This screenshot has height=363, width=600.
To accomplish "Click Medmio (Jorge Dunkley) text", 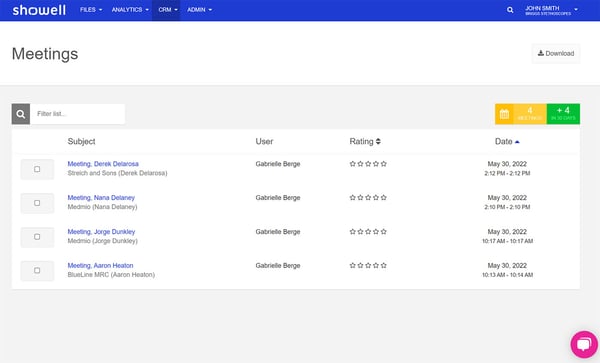I will [103, 241].
